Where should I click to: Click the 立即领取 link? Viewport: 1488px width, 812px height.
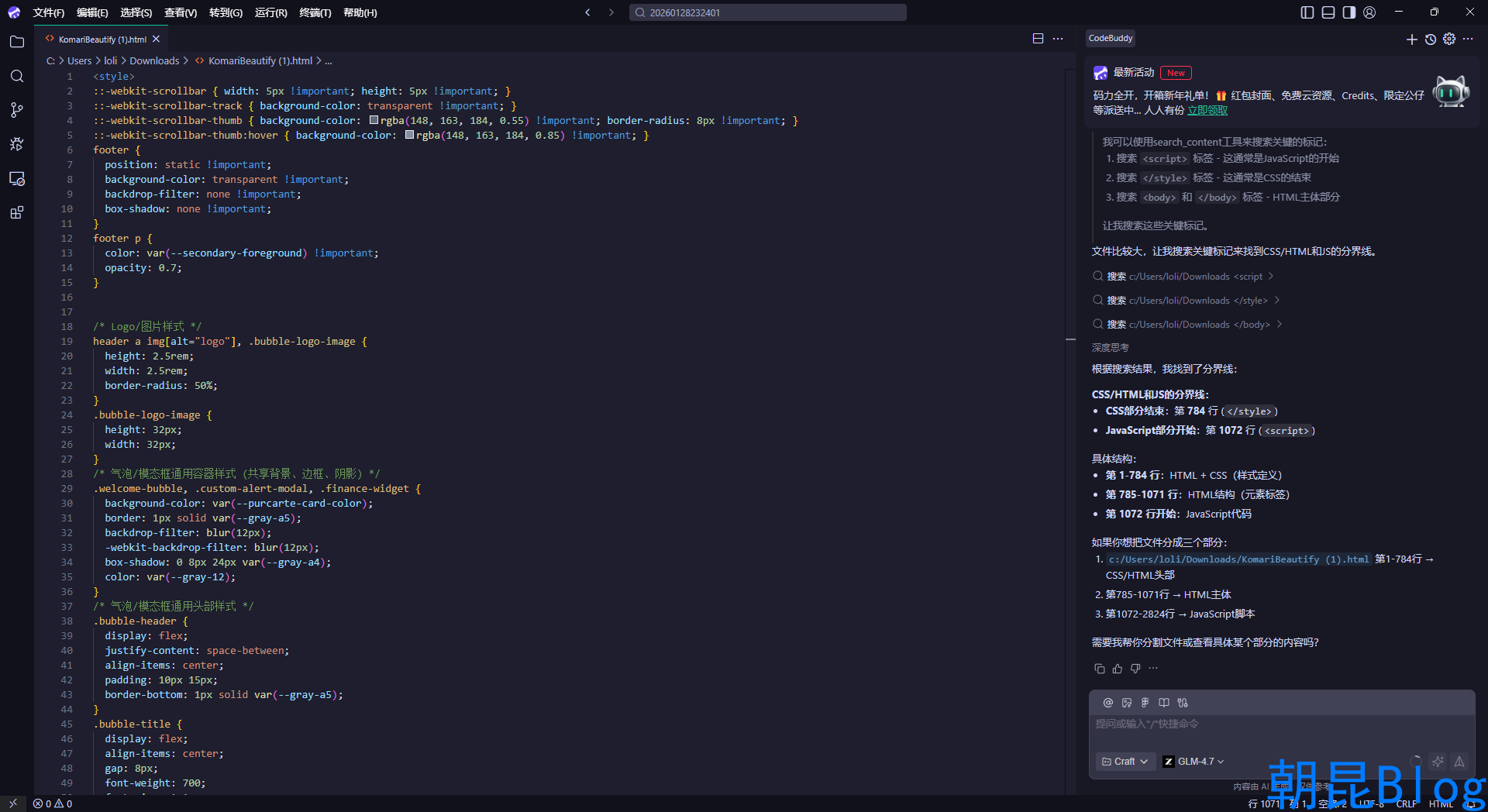(1207, 111)
